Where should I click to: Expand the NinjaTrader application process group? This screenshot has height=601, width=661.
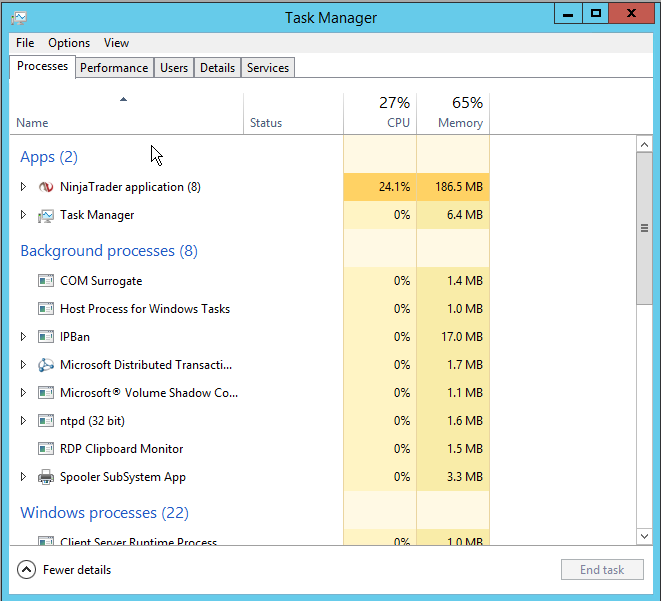pos(24,187)
